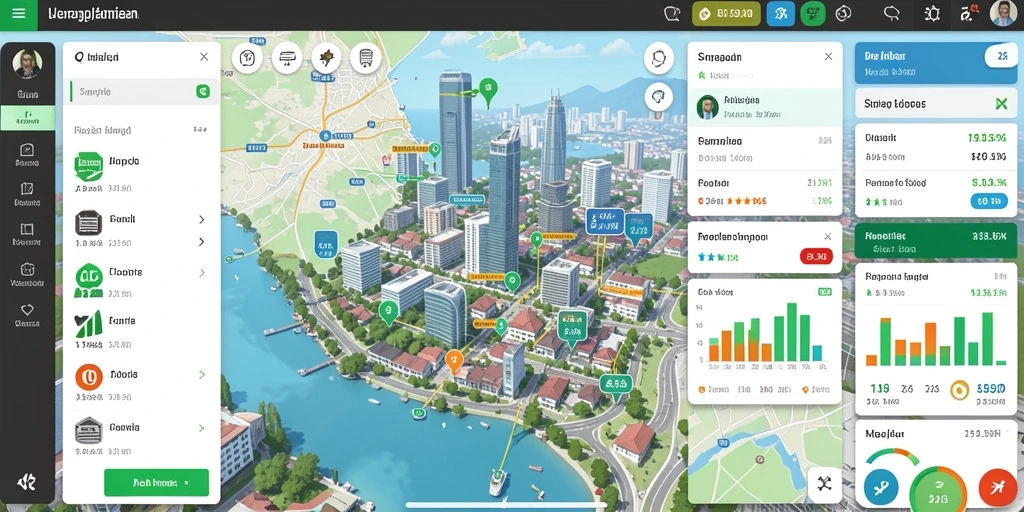Click the white horizontal bar at map bottom
The width and height of the screenshot is (1024, 512).
click(x=505, y=505)
